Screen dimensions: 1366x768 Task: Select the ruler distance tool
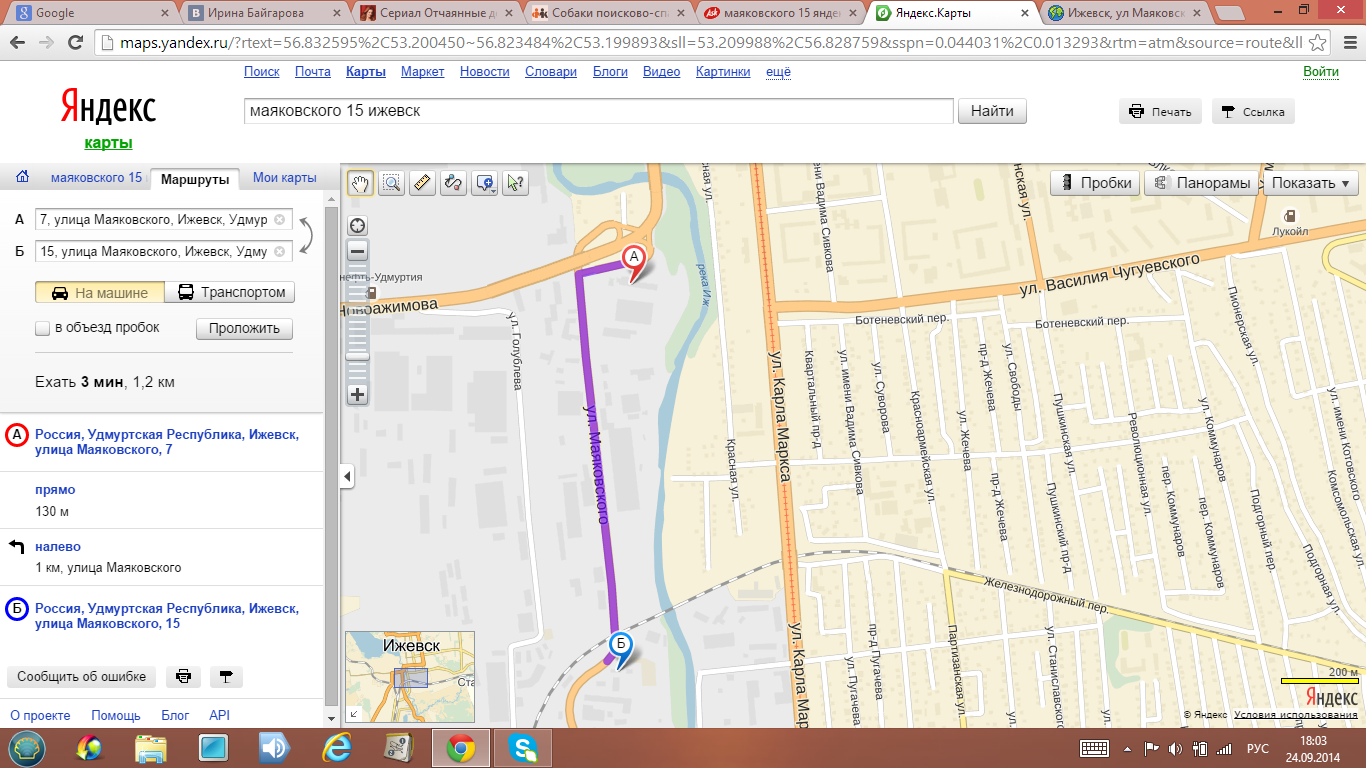(x=422, y=183)
